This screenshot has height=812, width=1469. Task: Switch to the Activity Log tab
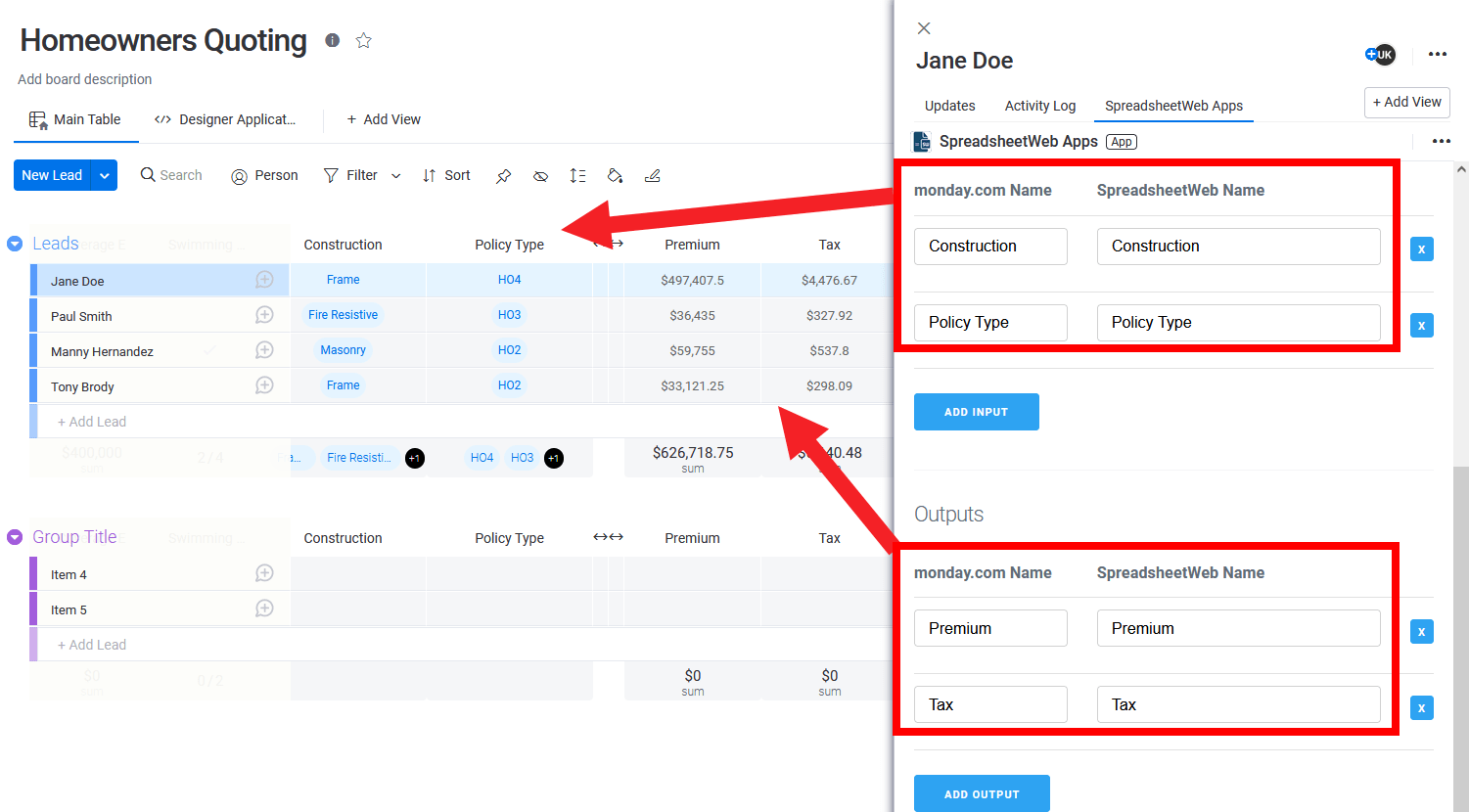click(x=1039, y=106)
